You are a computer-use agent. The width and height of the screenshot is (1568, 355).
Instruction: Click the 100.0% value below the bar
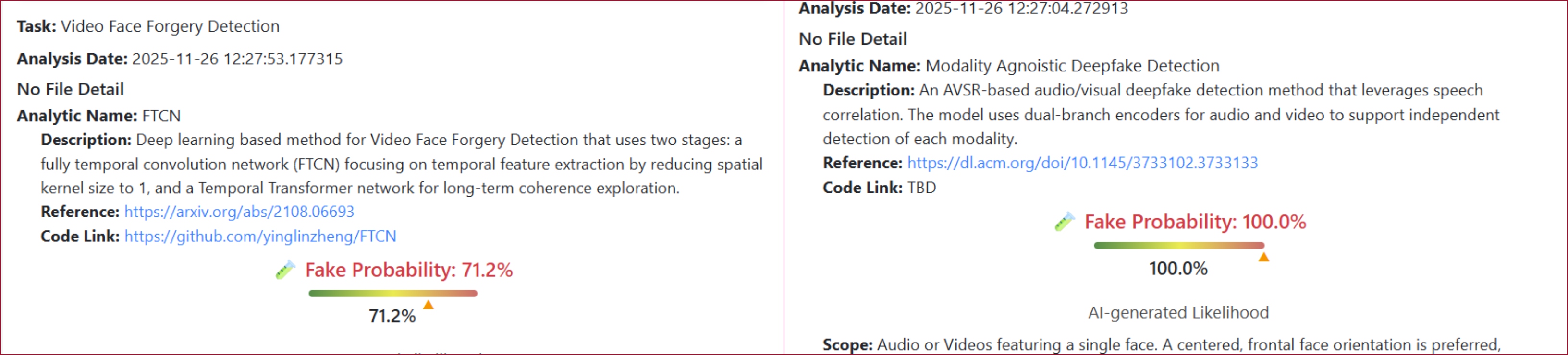pyautogui.click(x=1178, y=269)
